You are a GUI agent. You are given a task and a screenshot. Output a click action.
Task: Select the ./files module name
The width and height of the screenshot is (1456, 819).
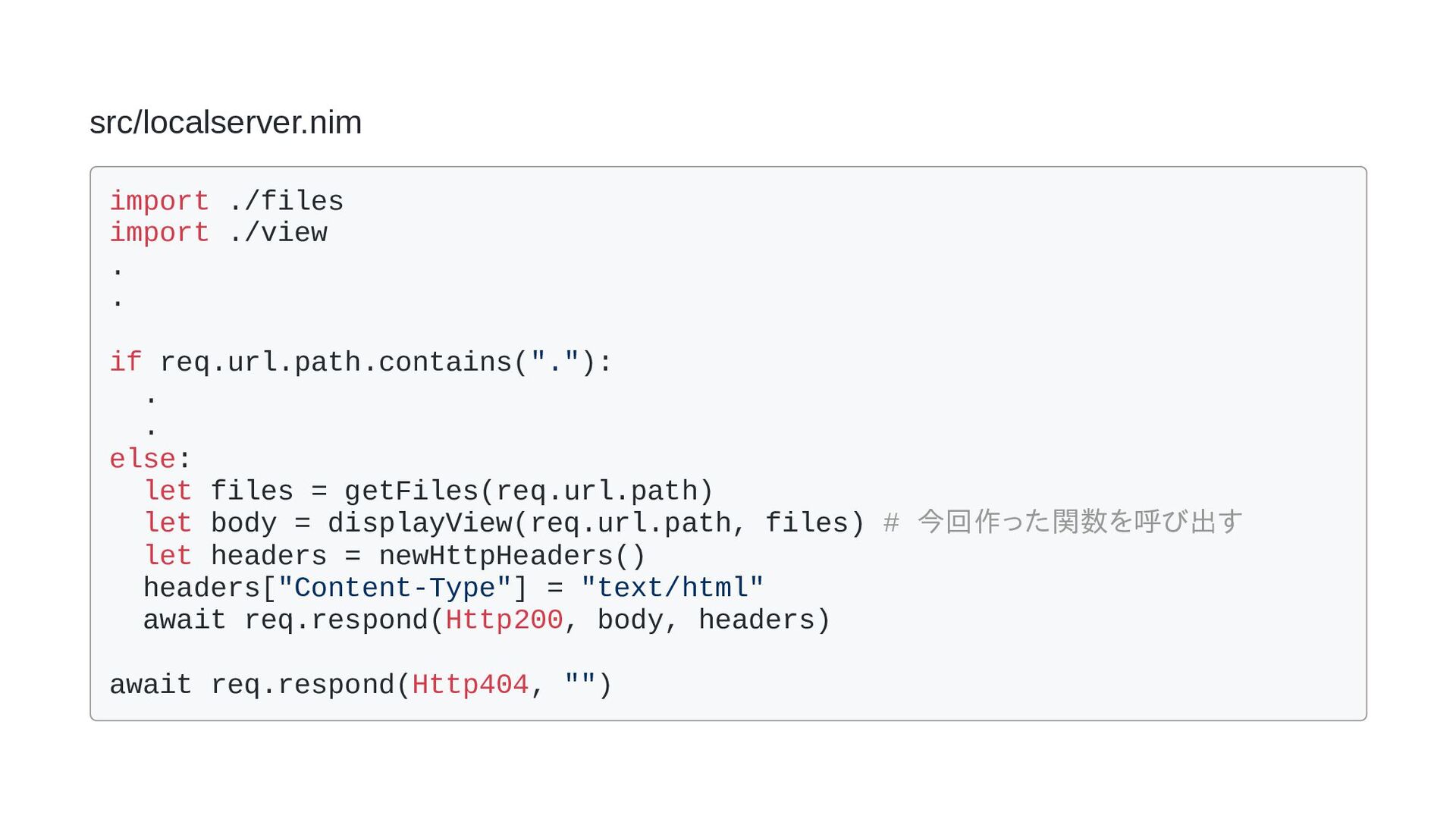coord(285,202)
